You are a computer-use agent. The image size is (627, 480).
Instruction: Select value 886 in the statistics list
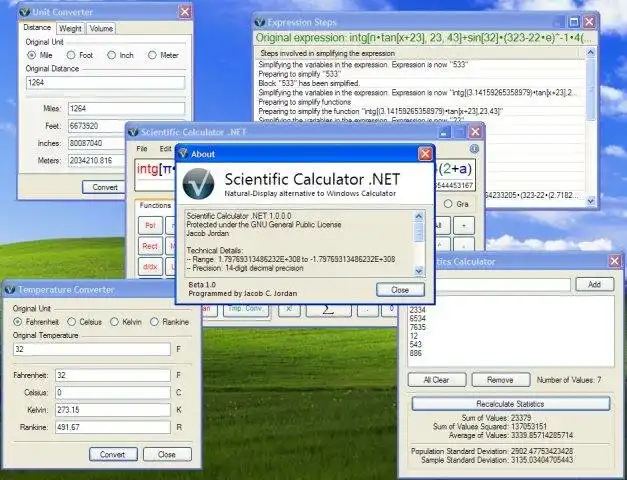point(415,353)
